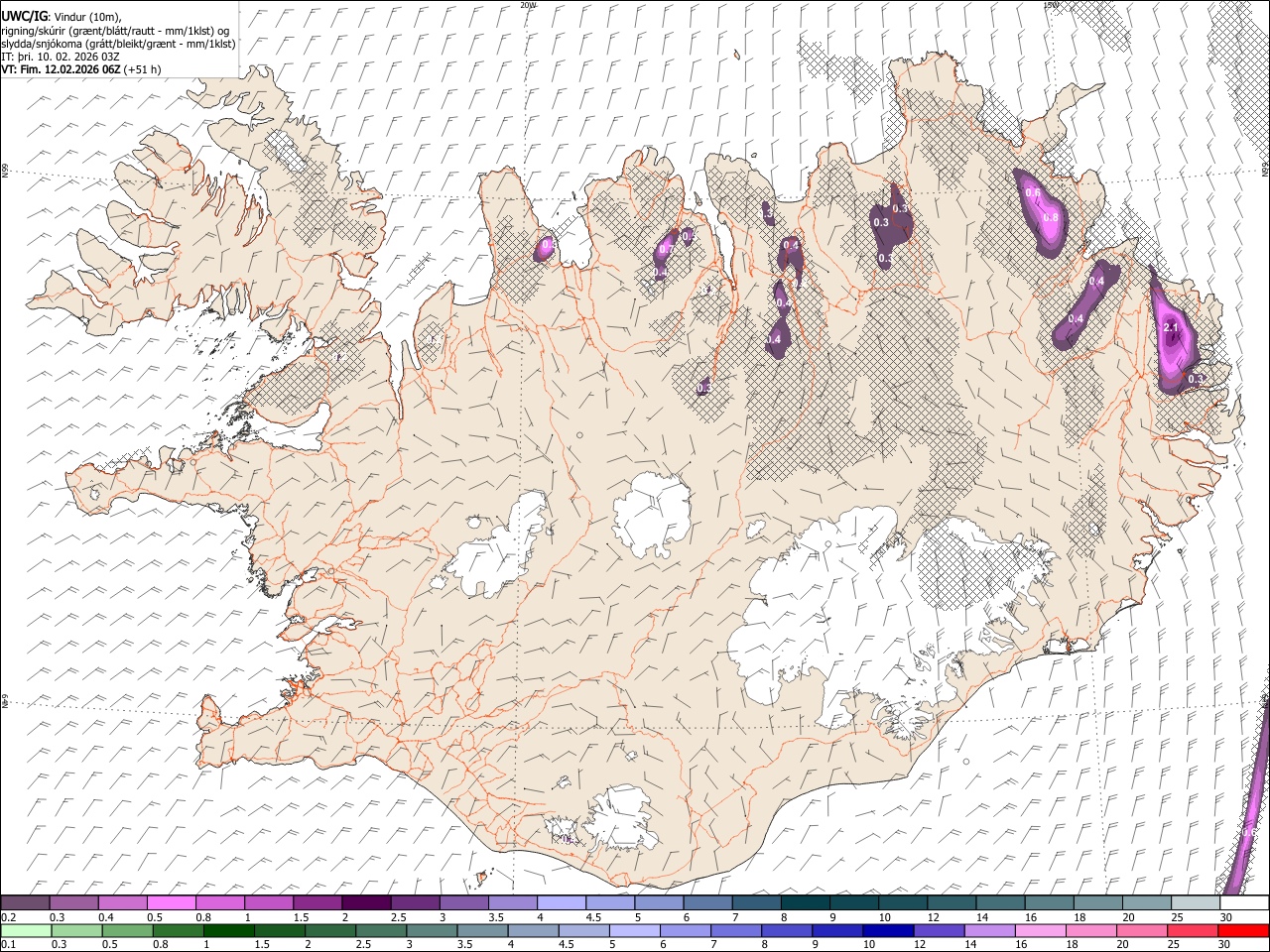Click the 0.1 label under the rain scale
Viewport: 1270px width, 952px height.
9,945
